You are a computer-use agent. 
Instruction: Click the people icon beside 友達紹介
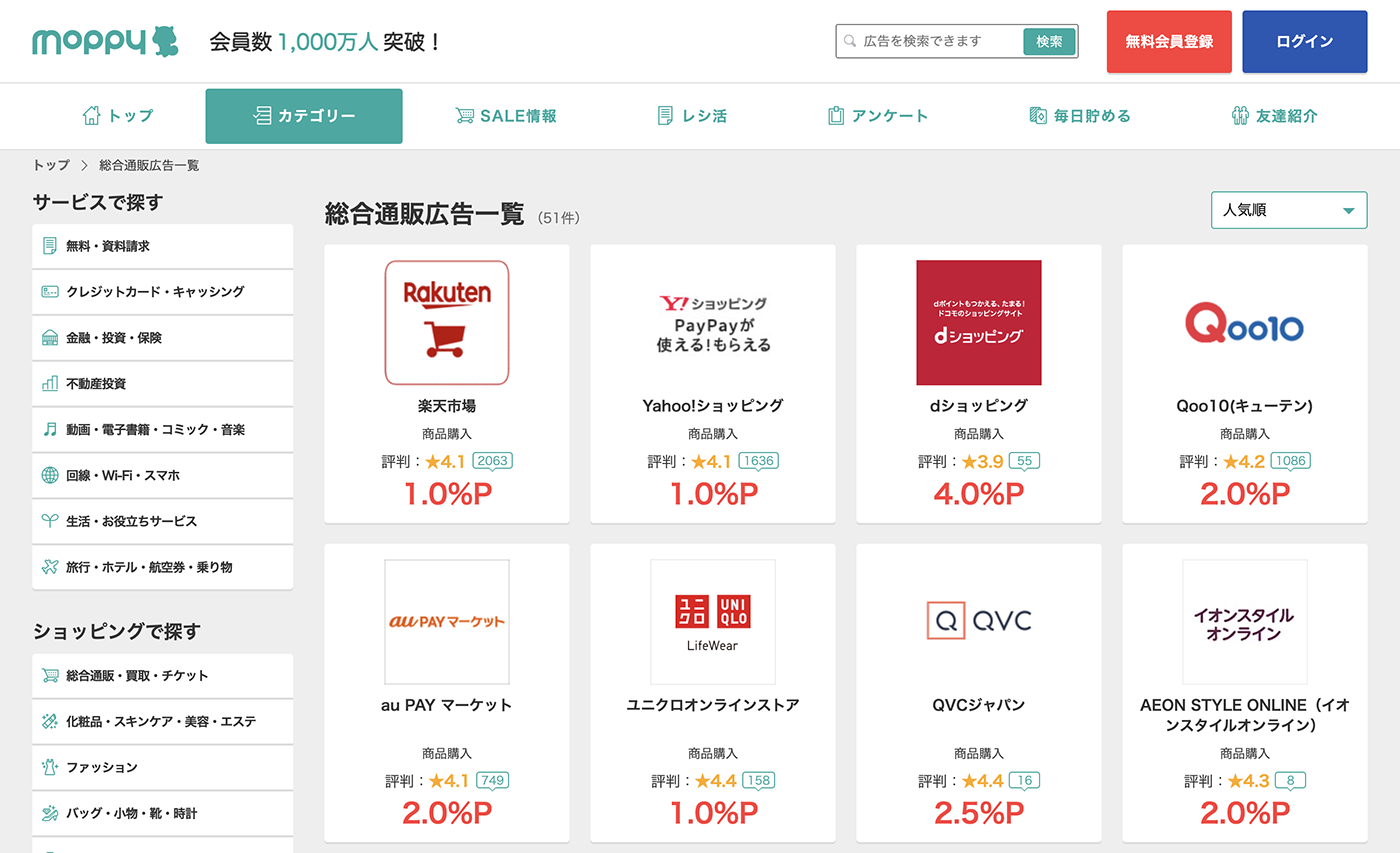click(1240, 116)
